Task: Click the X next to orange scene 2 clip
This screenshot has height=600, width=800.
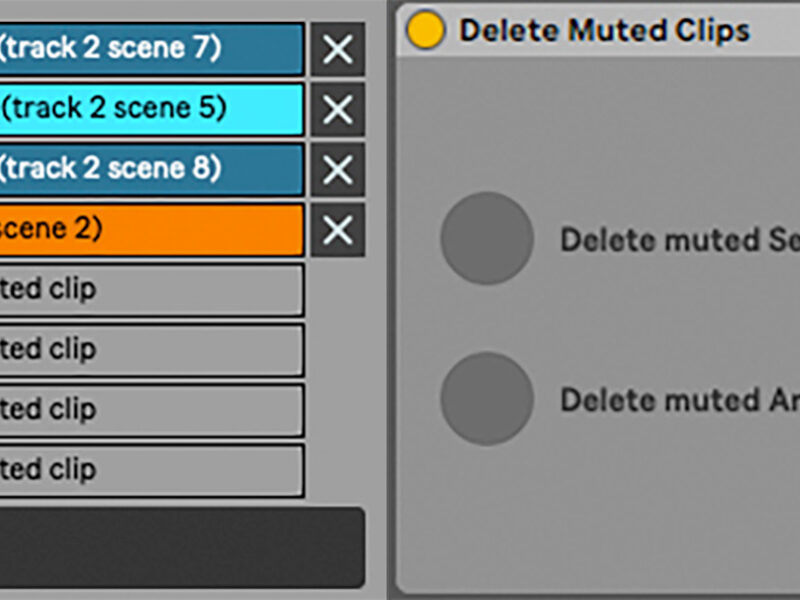Action: pyautogui.click(x=337, y=230)
